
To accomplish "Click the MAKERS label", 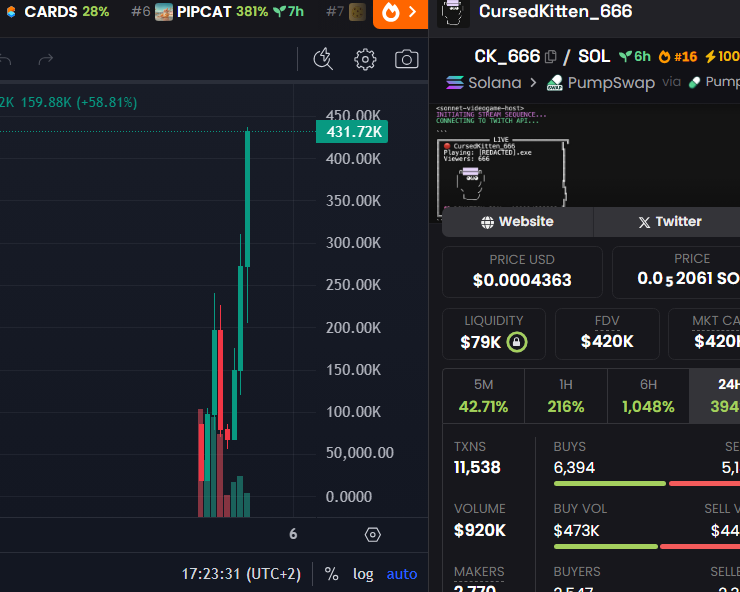I will [479, 572].
